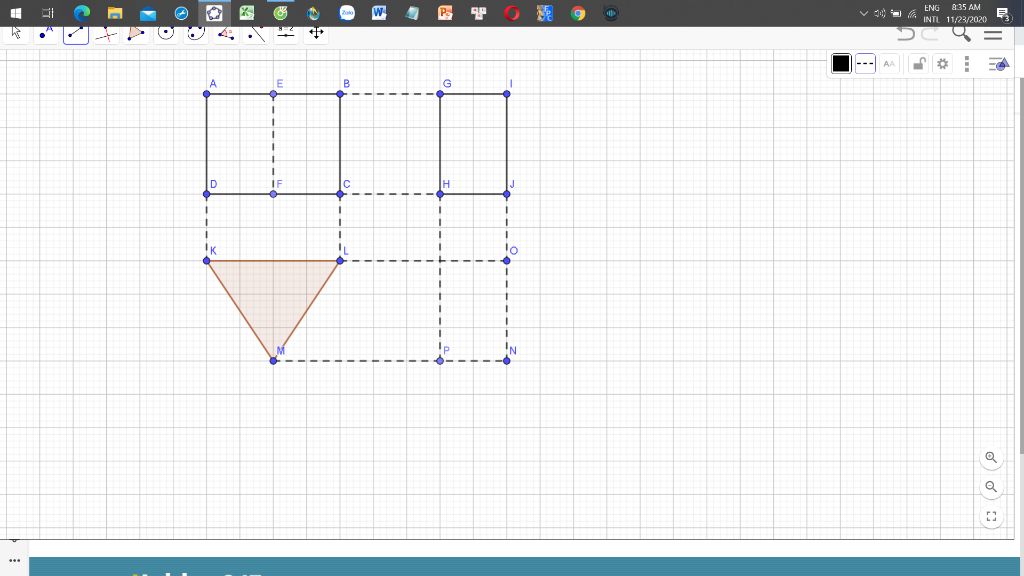The width and height of the screenshot is (1024, 576).
Task: Select the Point tool
Action: pyautogui.click(x=46, y=33)
